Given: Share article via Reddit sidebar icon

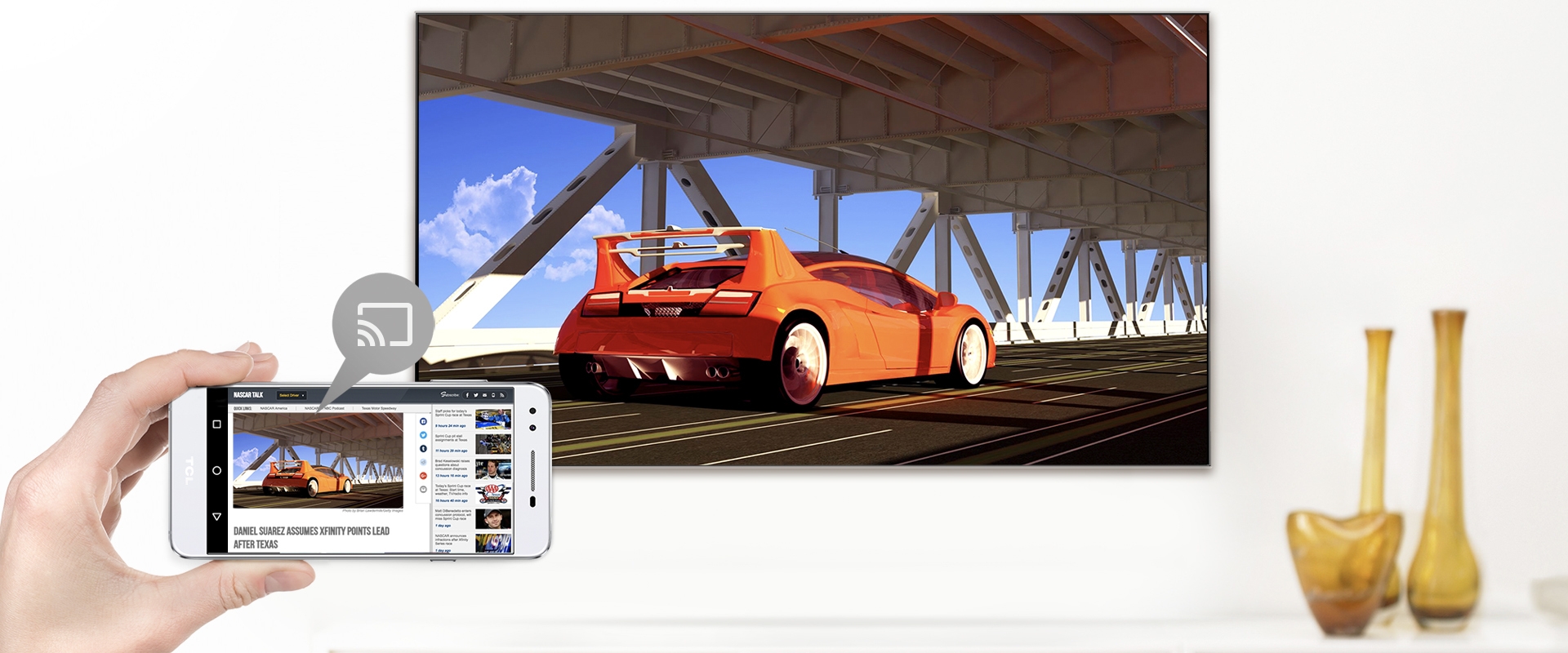Looking at the screenshot, I should [x=423, y=462].
